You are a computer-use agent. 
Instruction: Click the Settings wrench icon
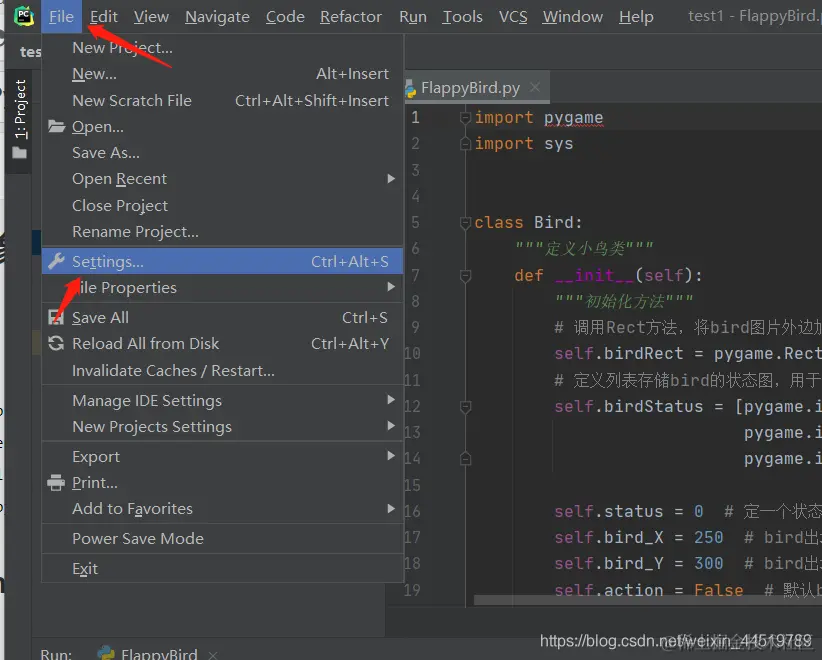click(x=56, y=261)
